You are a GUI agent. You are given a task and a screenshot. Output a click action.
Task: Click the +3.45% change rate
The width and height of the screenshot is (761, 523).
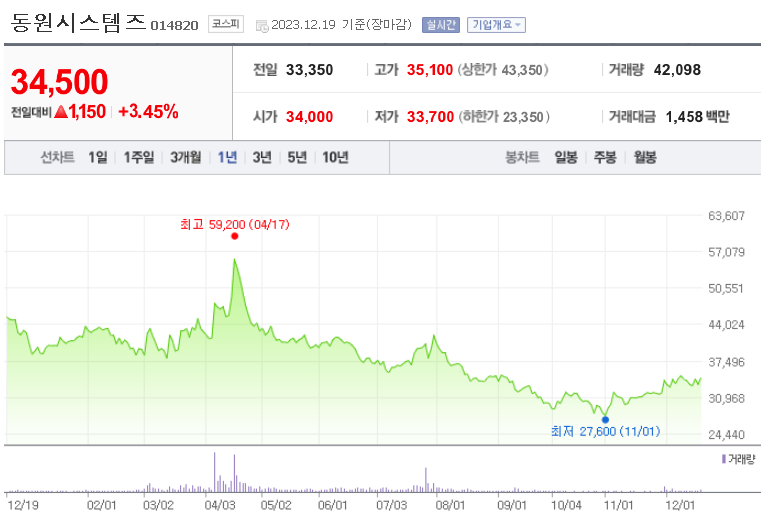pyautogui.click(x=149, y=112)
